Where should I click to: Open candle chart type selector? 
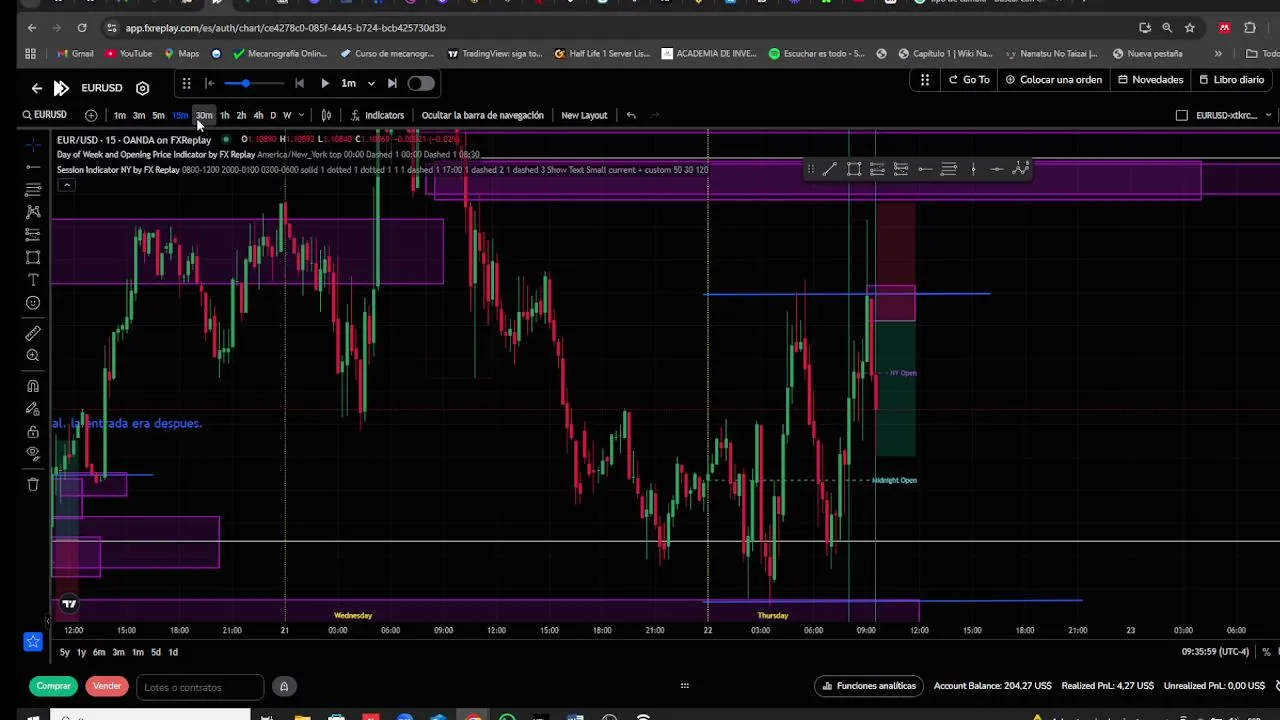click(x=326, y=115)
